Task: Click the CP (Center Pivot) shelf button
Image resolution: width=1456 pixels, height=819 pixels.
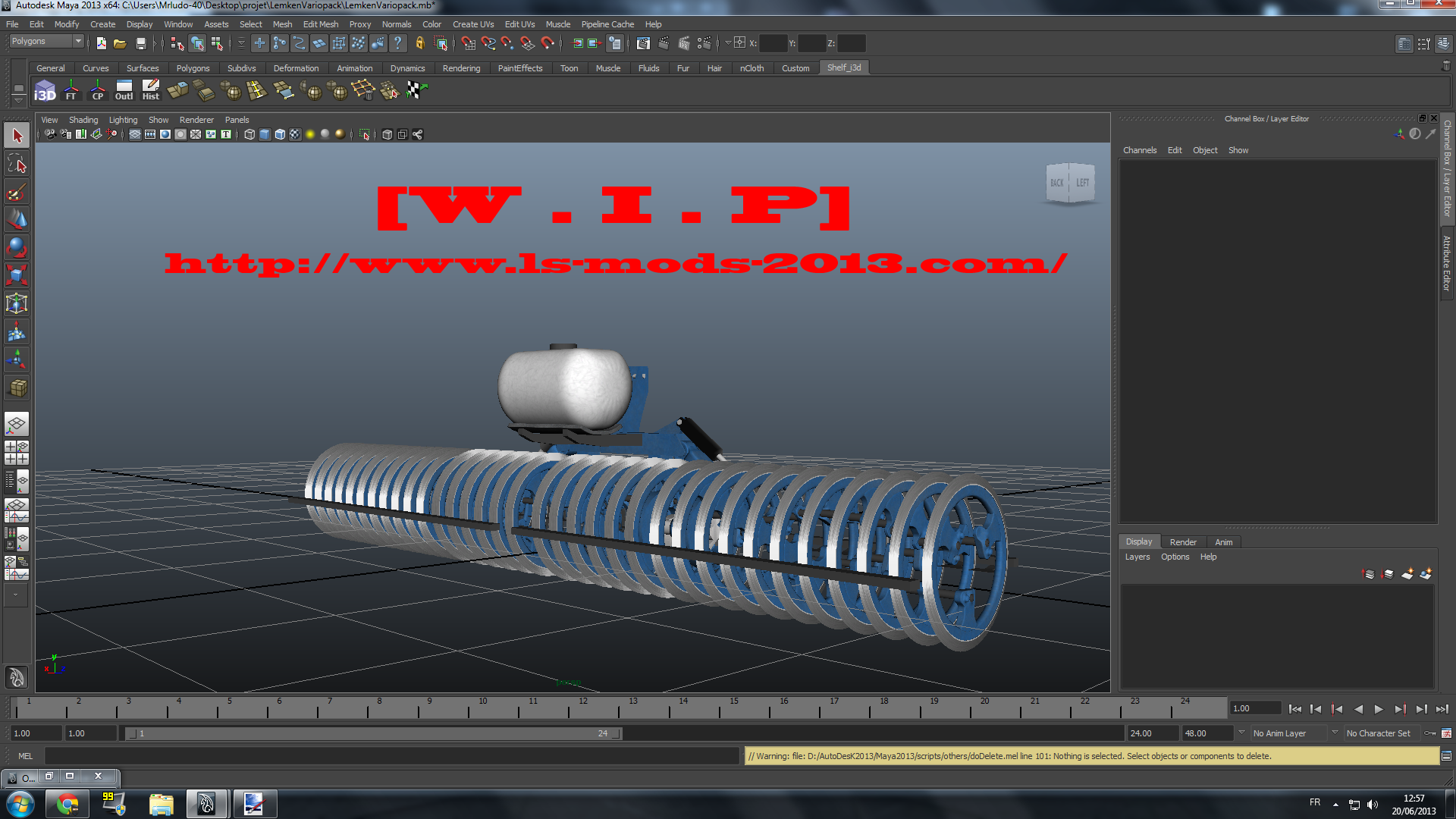Action: (x=98, y=91)
